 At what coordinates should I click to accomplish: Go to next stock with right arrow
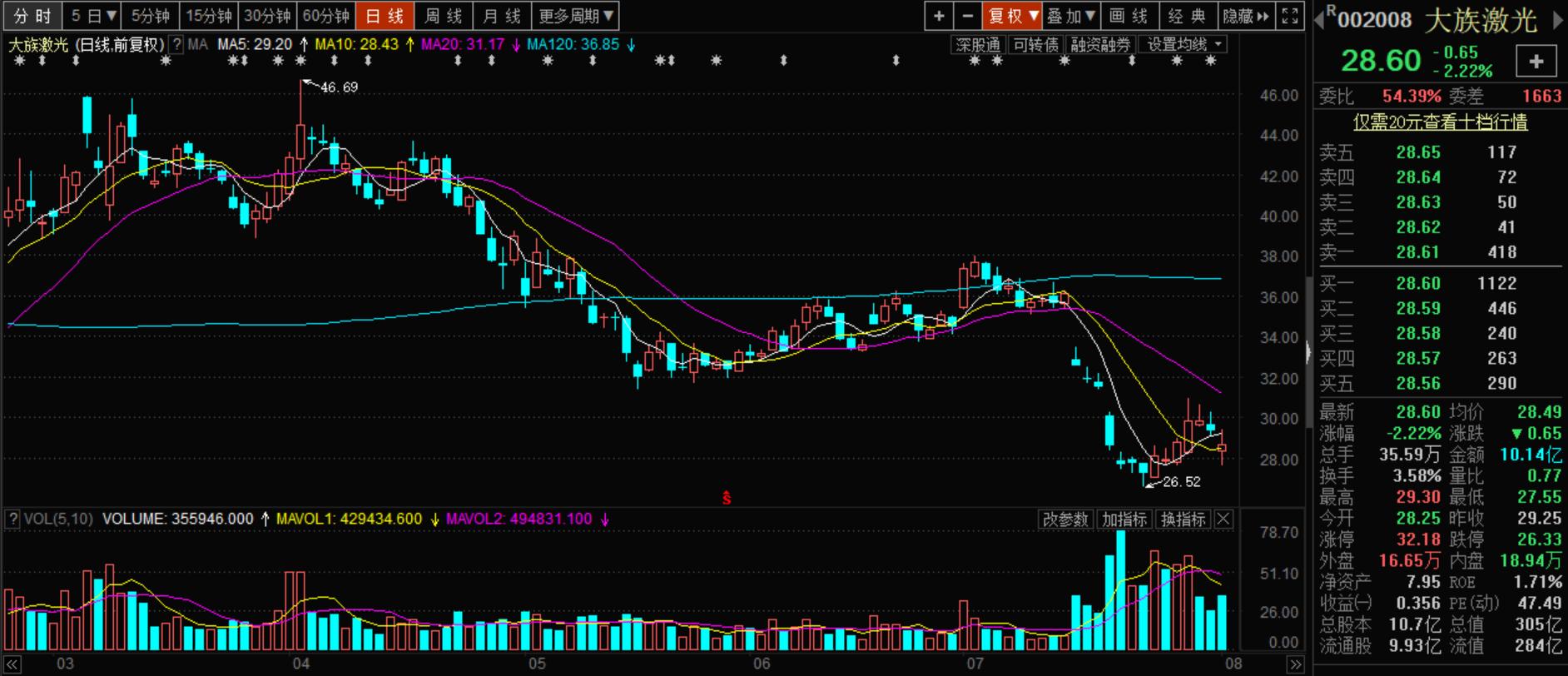pyautogui.click(x=1558, y=20)
